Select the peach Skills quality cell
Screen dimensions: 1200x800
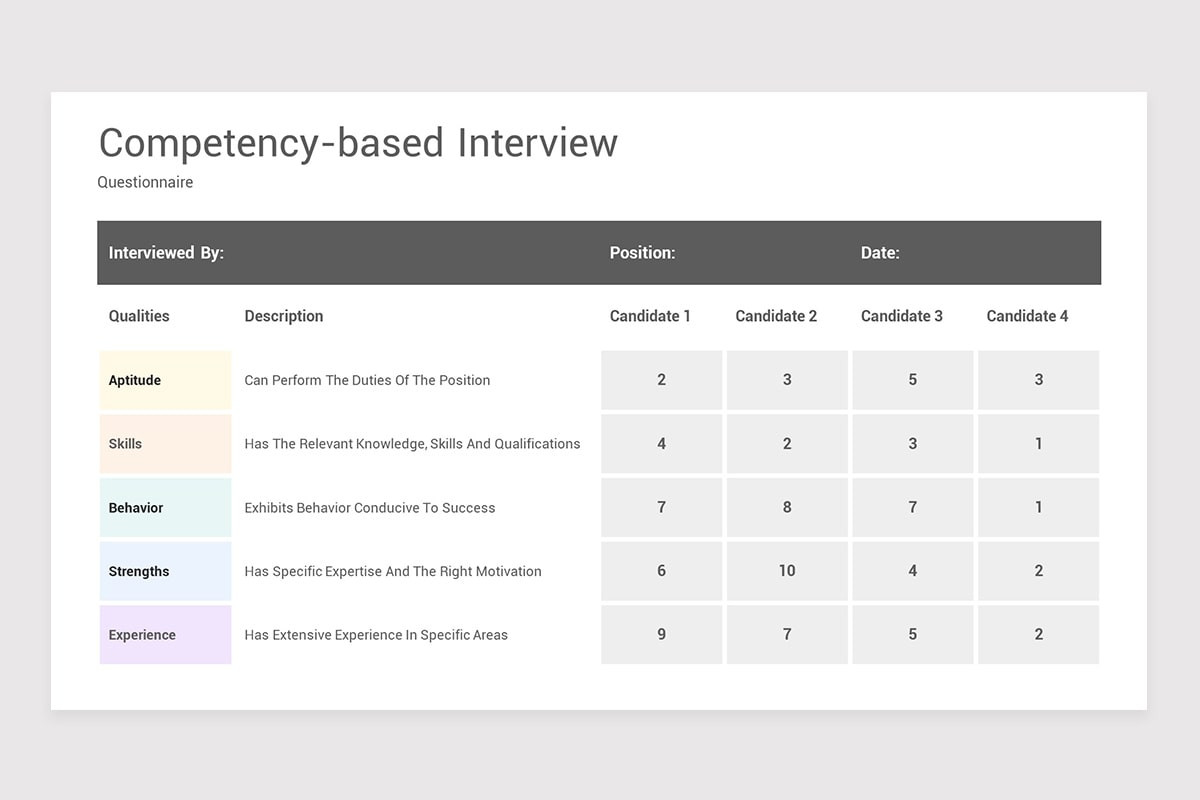click(165, 444)
